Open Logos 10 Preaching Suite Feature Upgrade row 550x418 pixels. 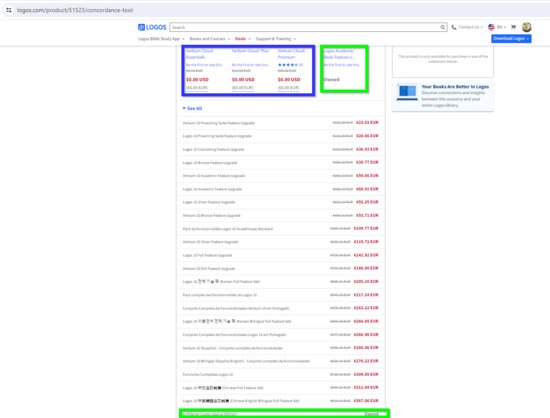[x=281, y=136]
